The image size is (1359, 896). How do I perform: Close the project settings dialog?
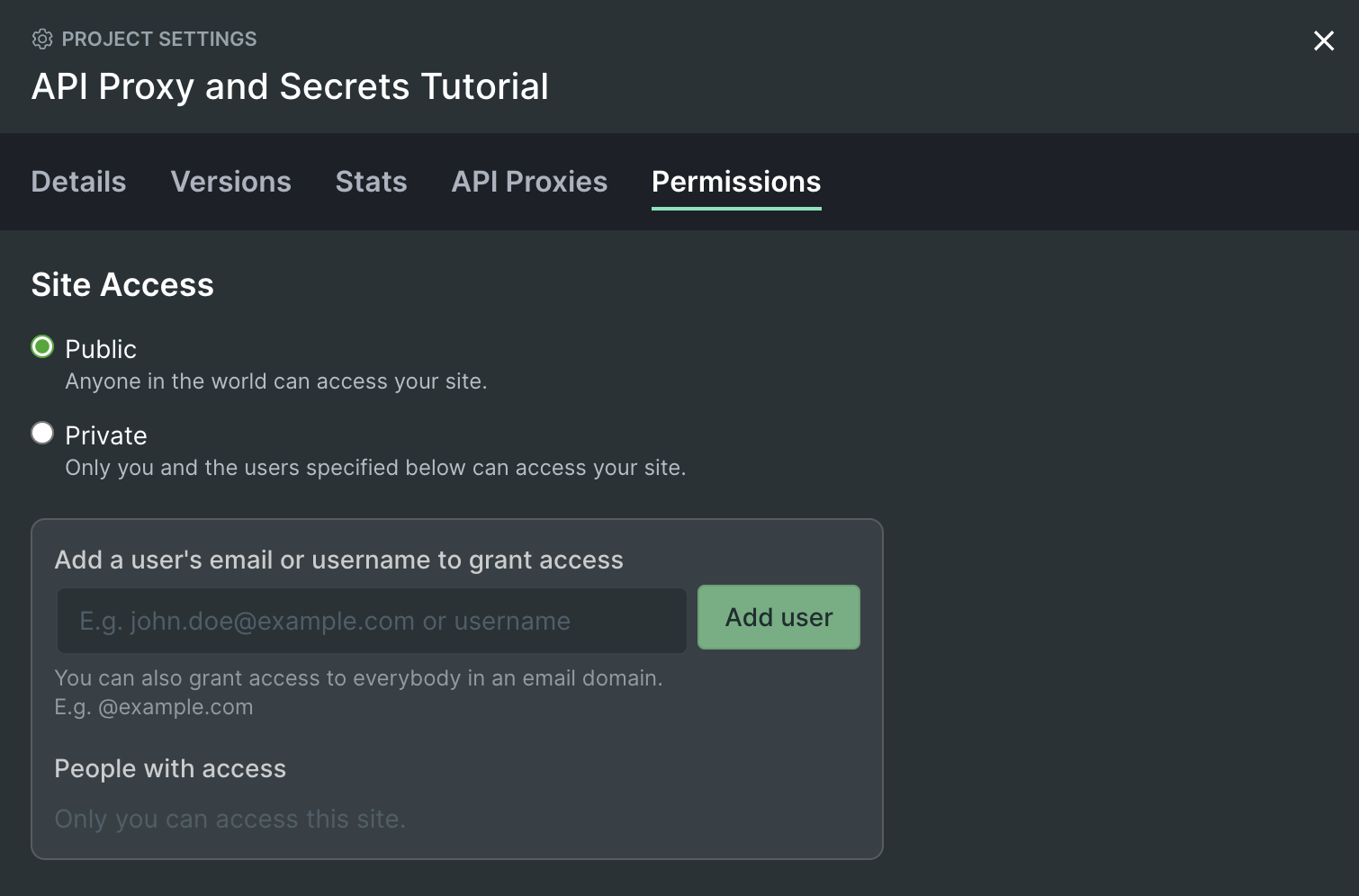tap(1323, 40)
